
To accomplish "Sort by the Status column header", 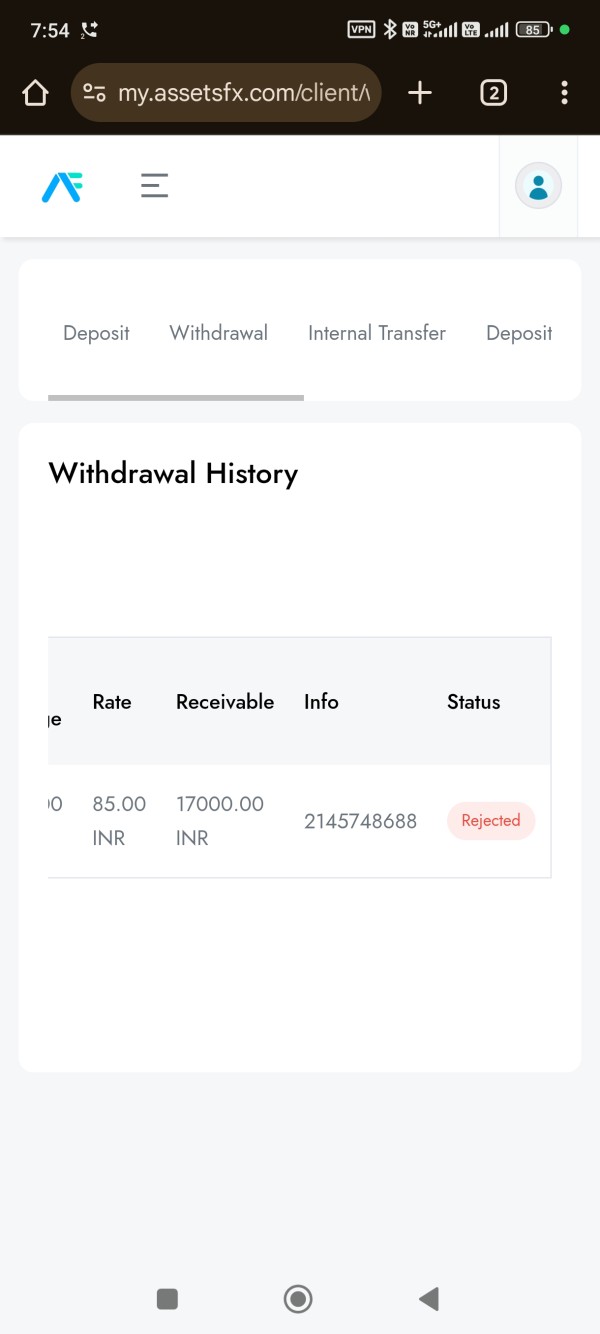I will 473,702.
